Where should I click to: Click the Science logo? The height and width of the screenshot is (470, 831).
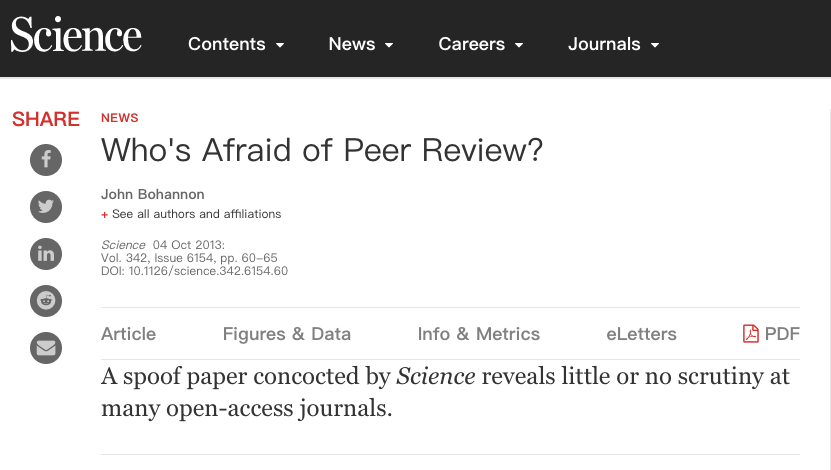point(76,37)
